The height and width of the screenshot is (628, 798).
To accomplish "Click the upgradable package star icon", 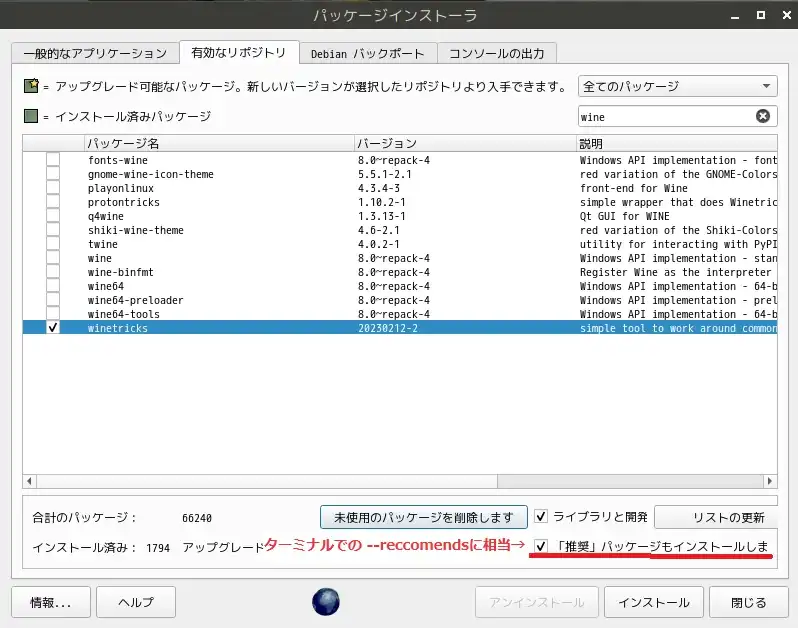I will [x=31, y=87].
